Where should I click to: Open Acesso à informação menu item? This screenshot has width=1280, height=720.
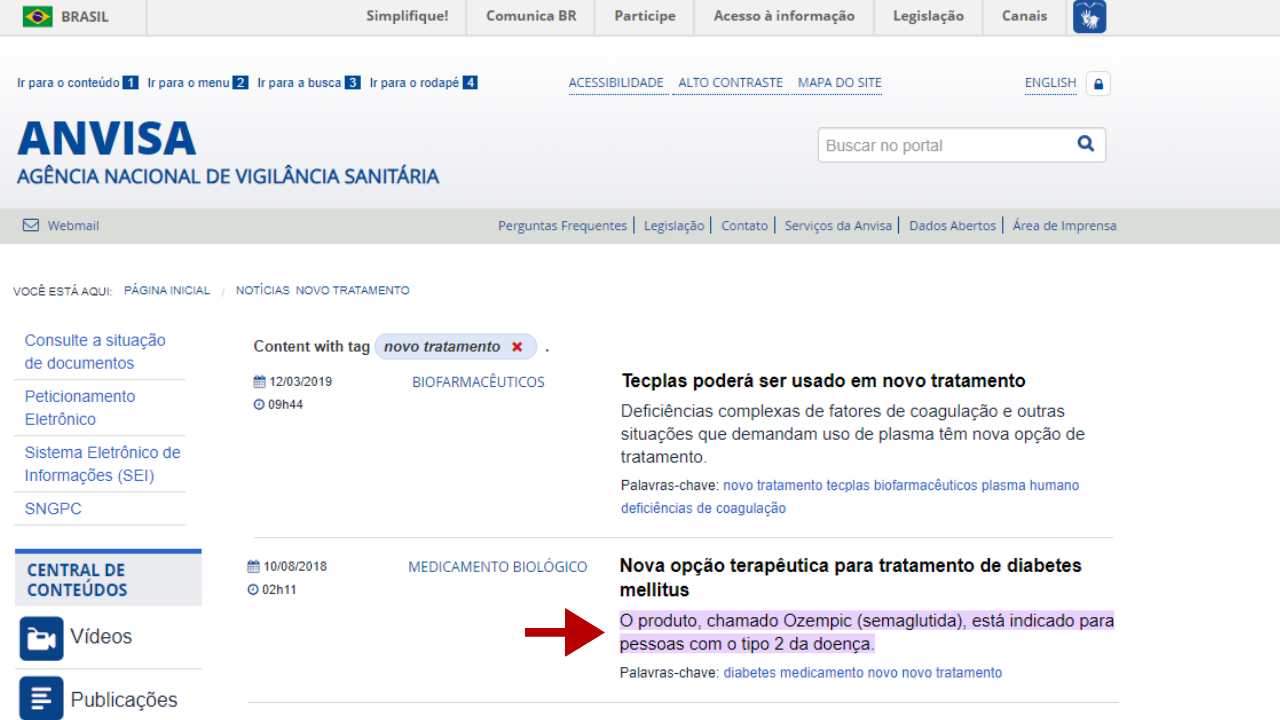pyautogui.click(x=784, y=16)
